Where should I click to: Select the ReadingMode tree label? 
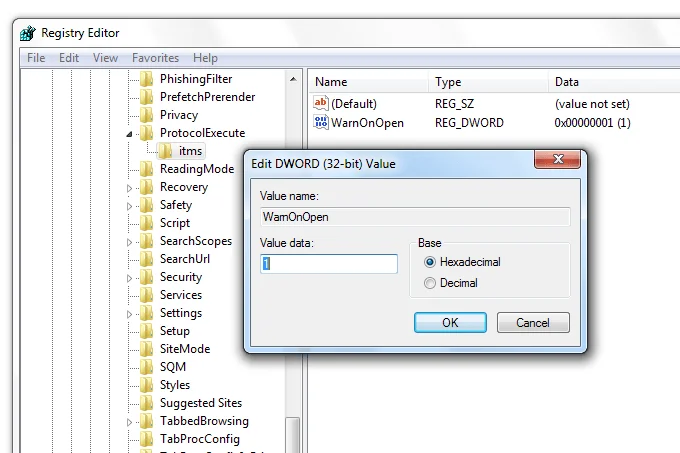coord(197,169)
